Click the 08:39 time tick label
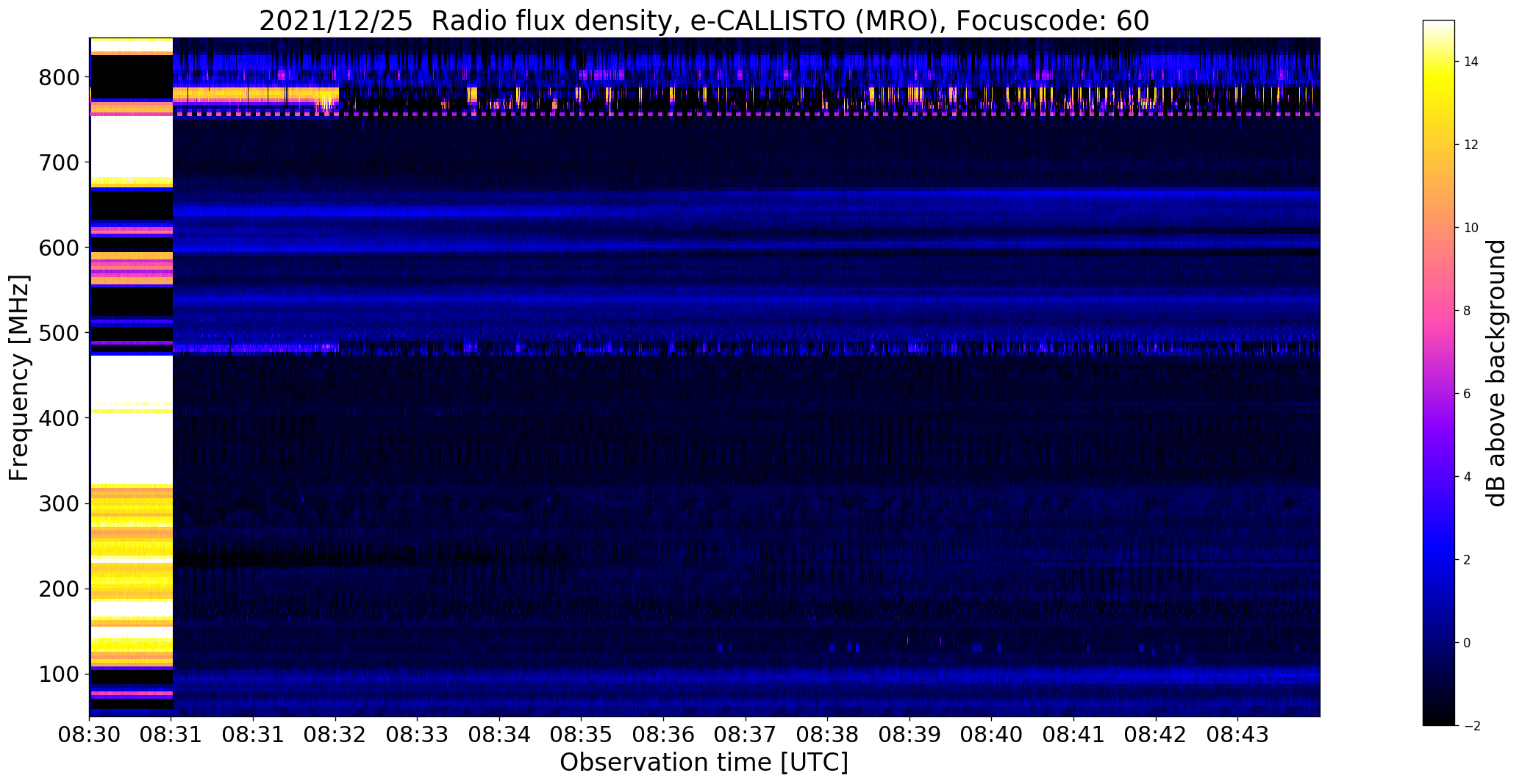Viewport: 1519px width, 784px height. click(910, 734)
